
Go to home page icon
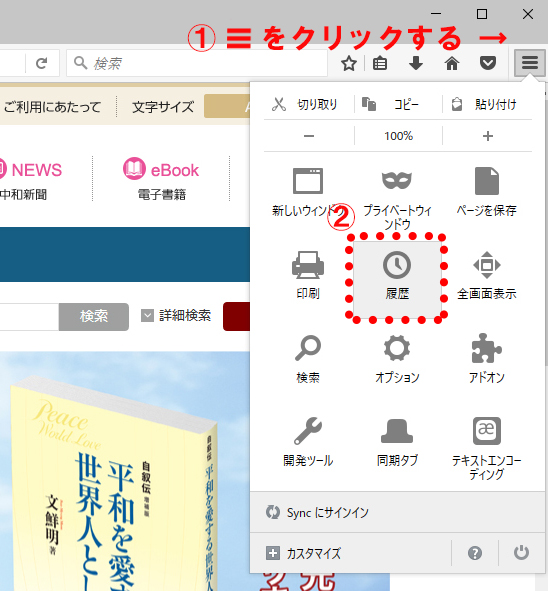452,63
